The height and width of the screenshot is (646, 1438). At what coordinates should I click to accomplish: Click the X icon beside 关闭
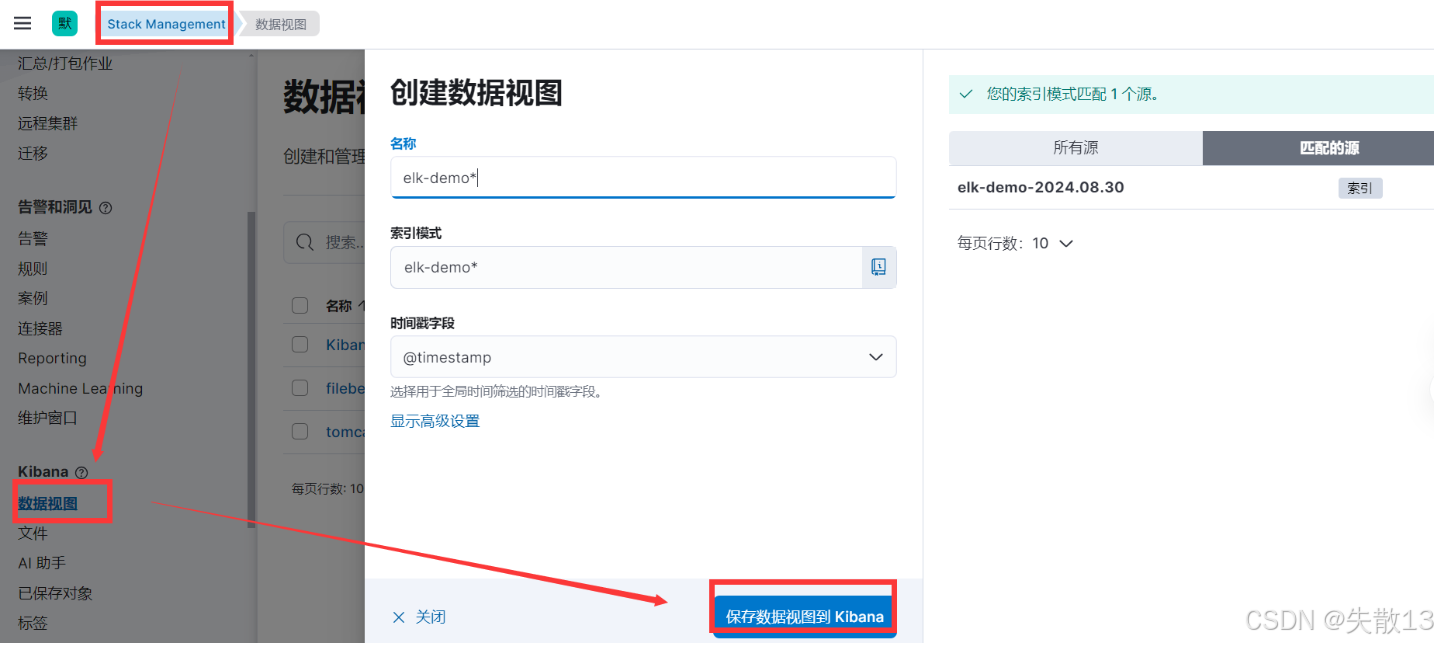pos(399,617)
